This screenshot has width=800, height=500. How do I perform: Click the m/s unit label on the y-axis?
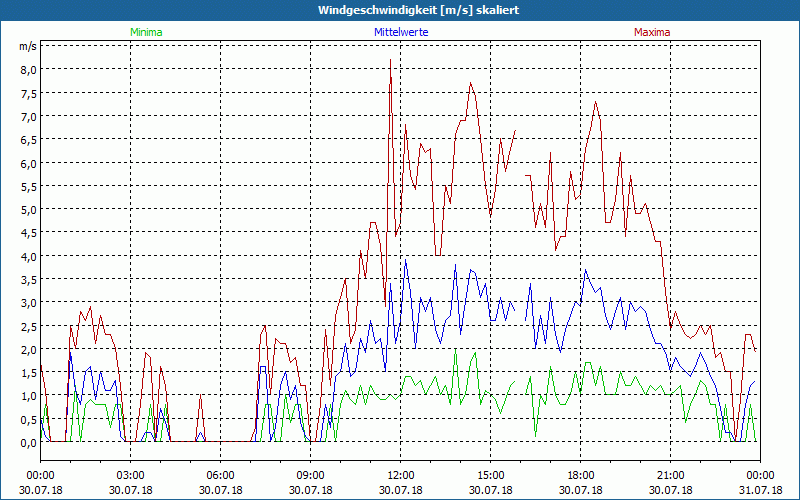(x=26, y=46)
